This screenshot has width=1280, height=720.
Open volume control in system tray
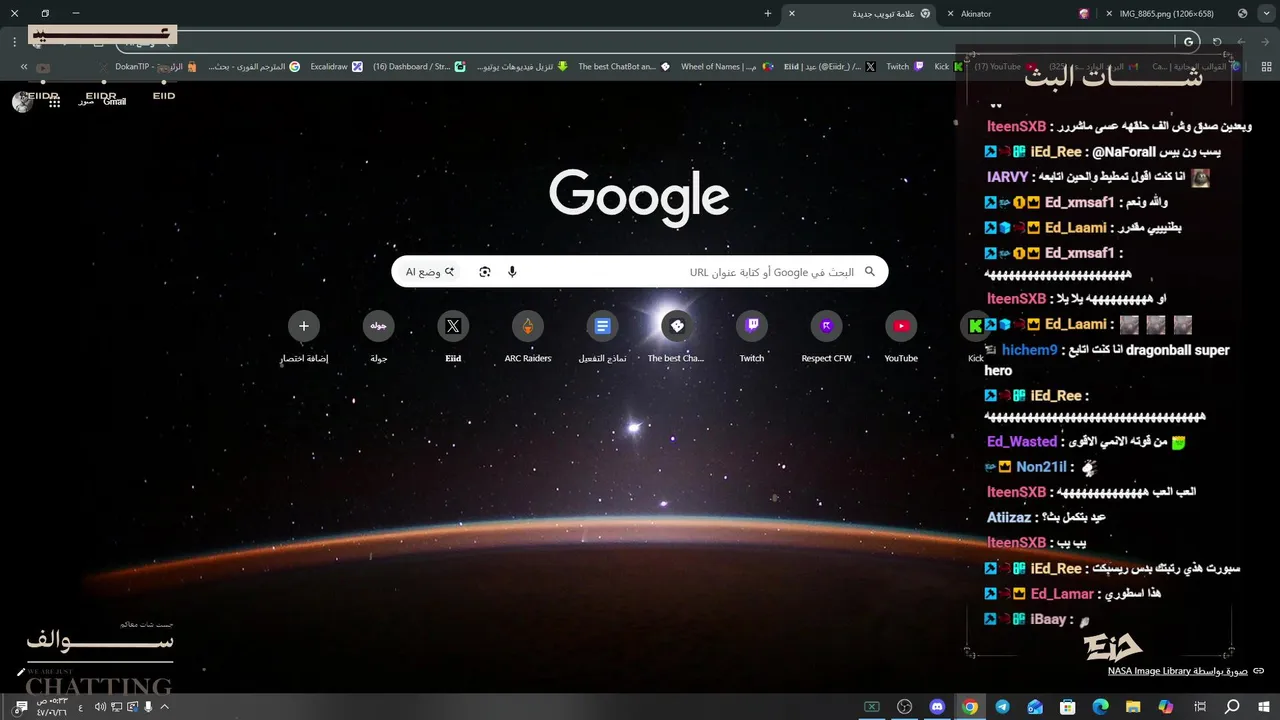(x=100, y=707)
